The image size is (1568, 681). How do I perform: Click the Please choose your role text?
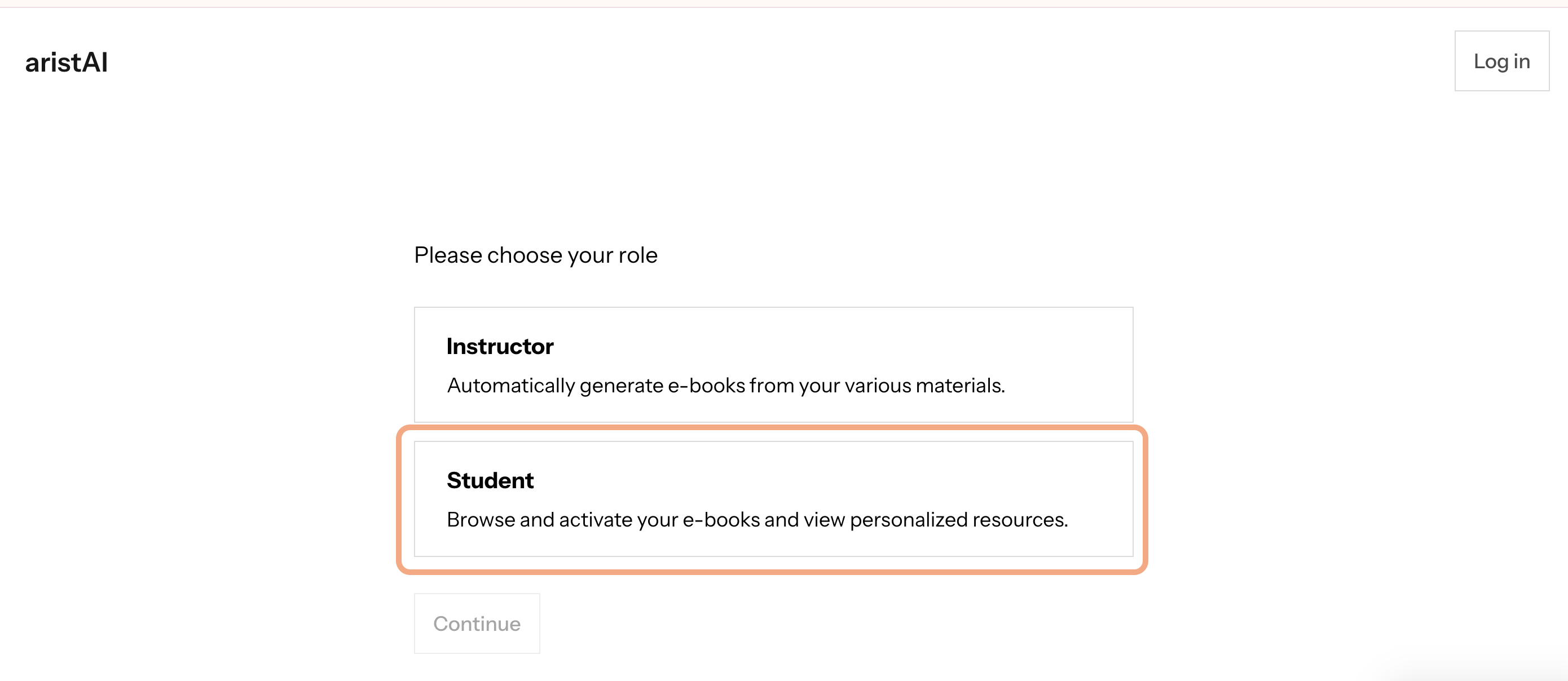pos(535,255)
